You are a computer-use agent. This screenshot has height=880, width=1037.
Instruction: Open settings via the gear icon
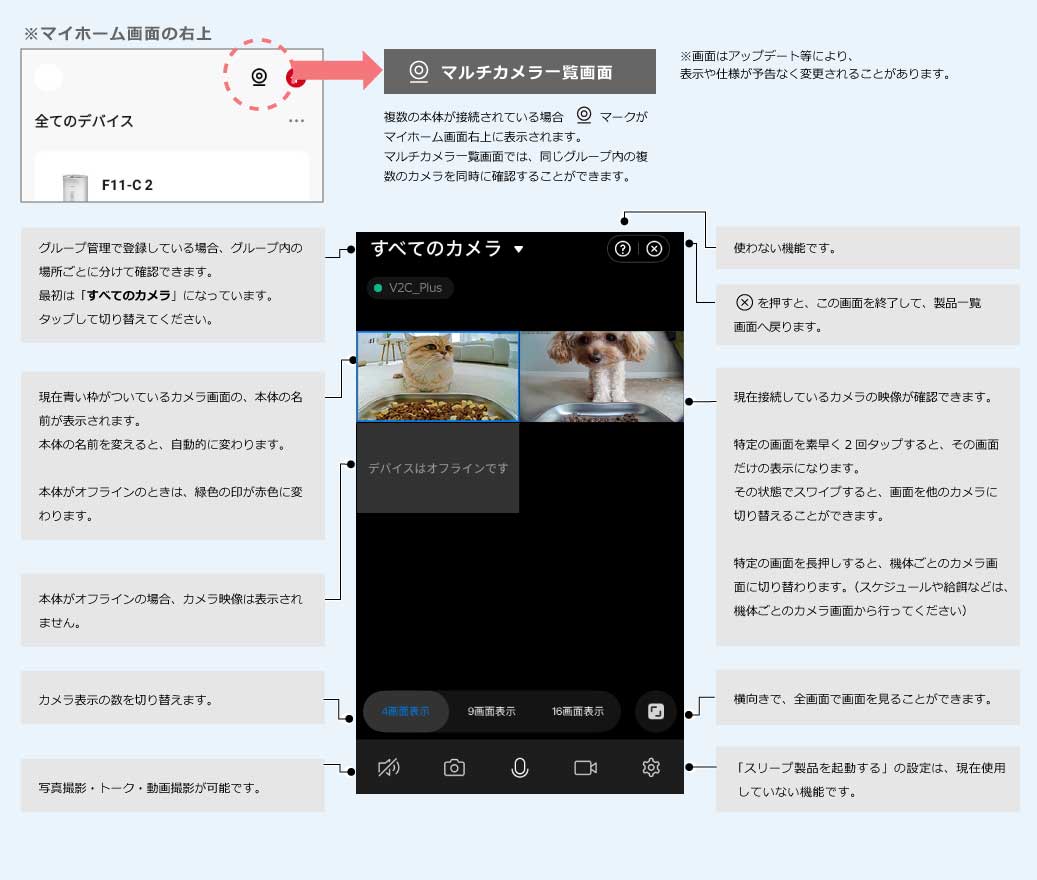651,768
